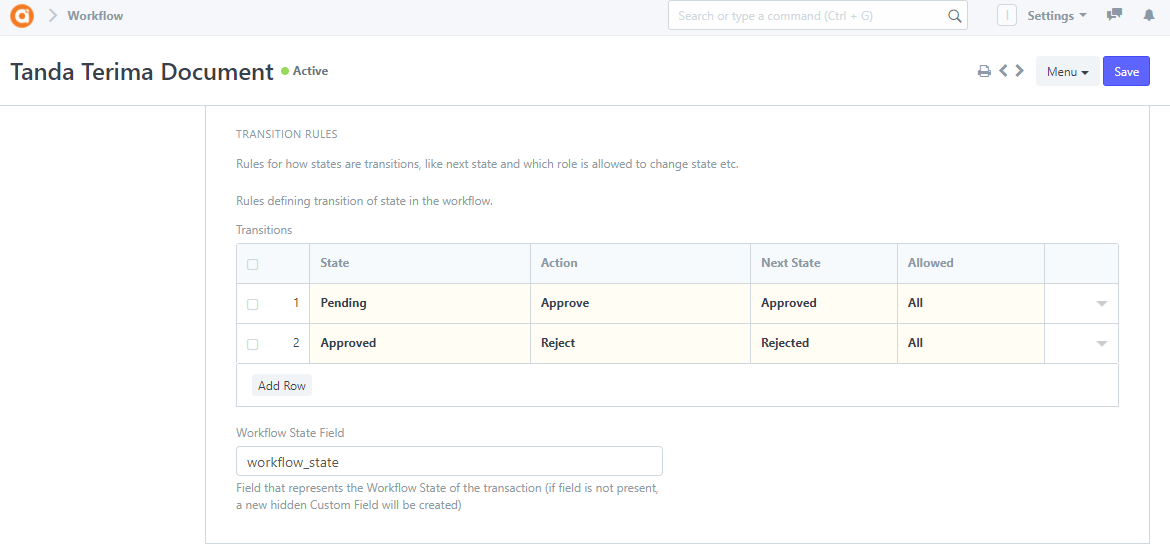The height and width of the screenshot is (555, 1170).
Task: Click the Action column header
Action: (640, 263)
